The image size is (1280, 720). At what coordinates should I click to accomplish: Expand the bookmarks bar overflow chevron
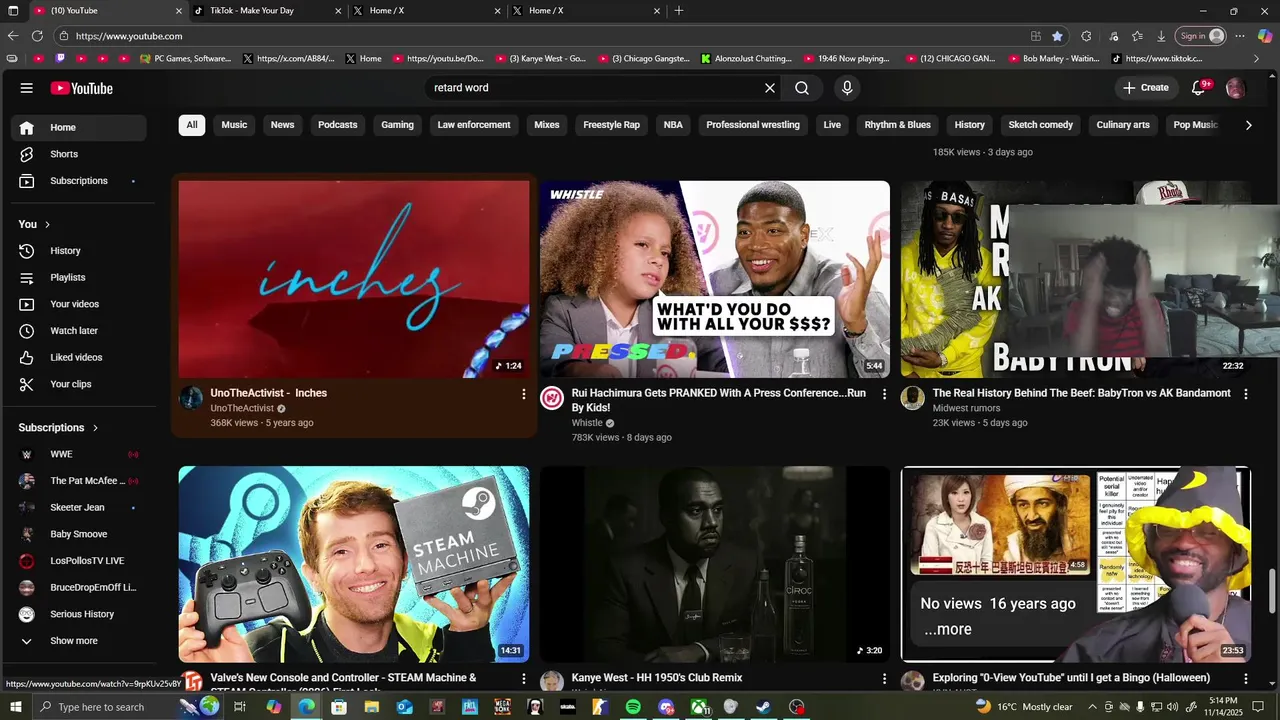(1257, 59)
